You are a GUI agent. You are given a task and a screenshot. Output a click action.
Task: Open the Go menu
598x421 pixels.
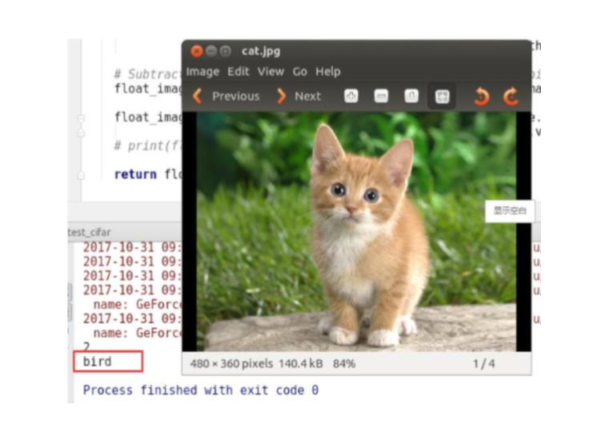tap(300, 72)
